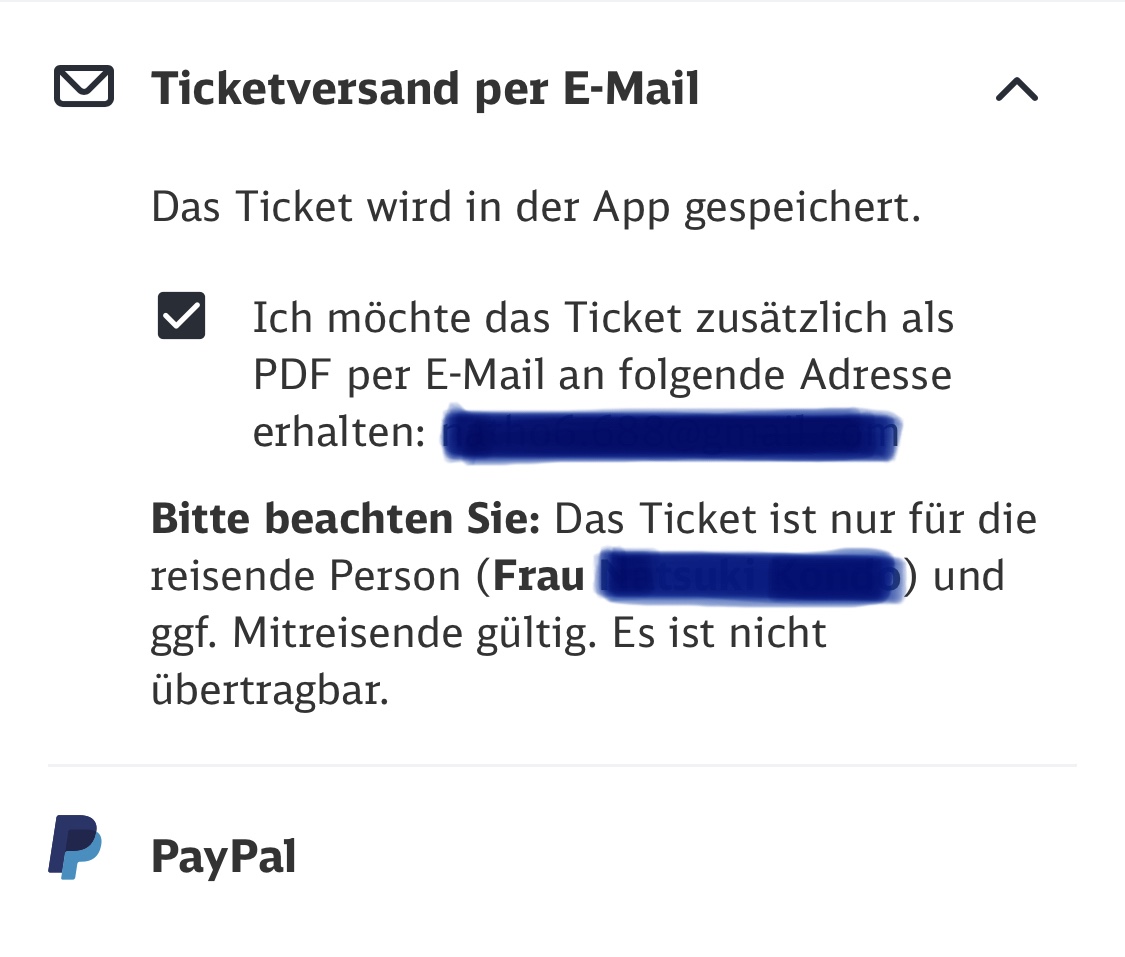The width and height of the screenshot is (1125, 957).
Task: Click the bold 'Frau' text
Action: click(x=539, y=576)
